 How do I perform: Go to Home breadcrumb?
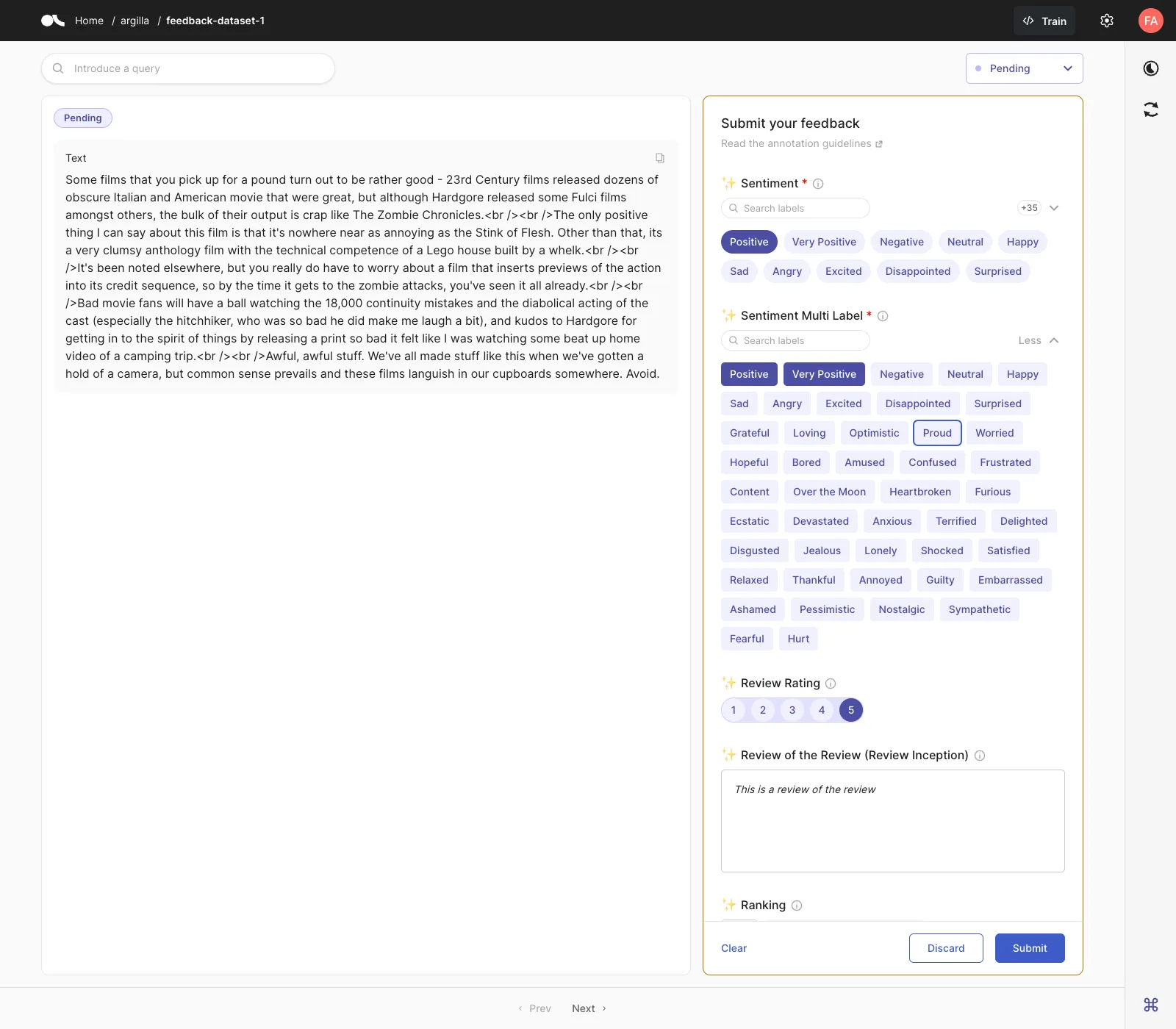pos(89,21)
